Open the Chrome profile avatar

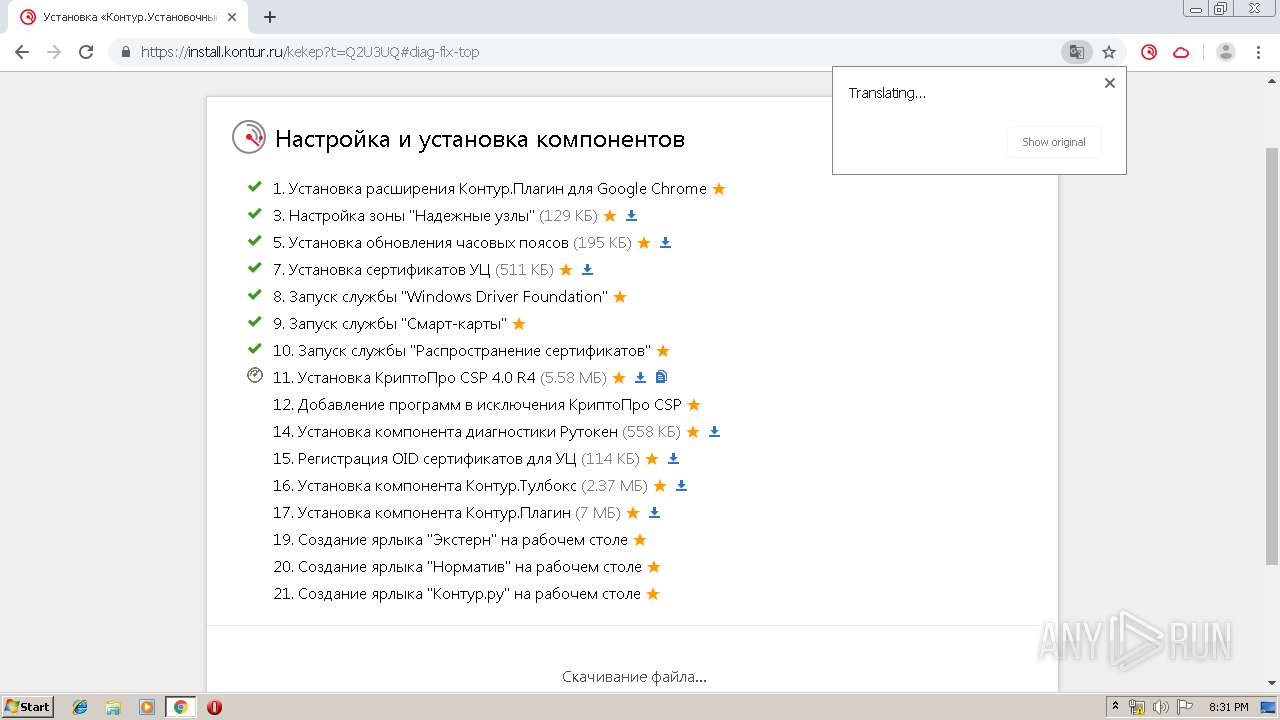tap(1225, 52)
